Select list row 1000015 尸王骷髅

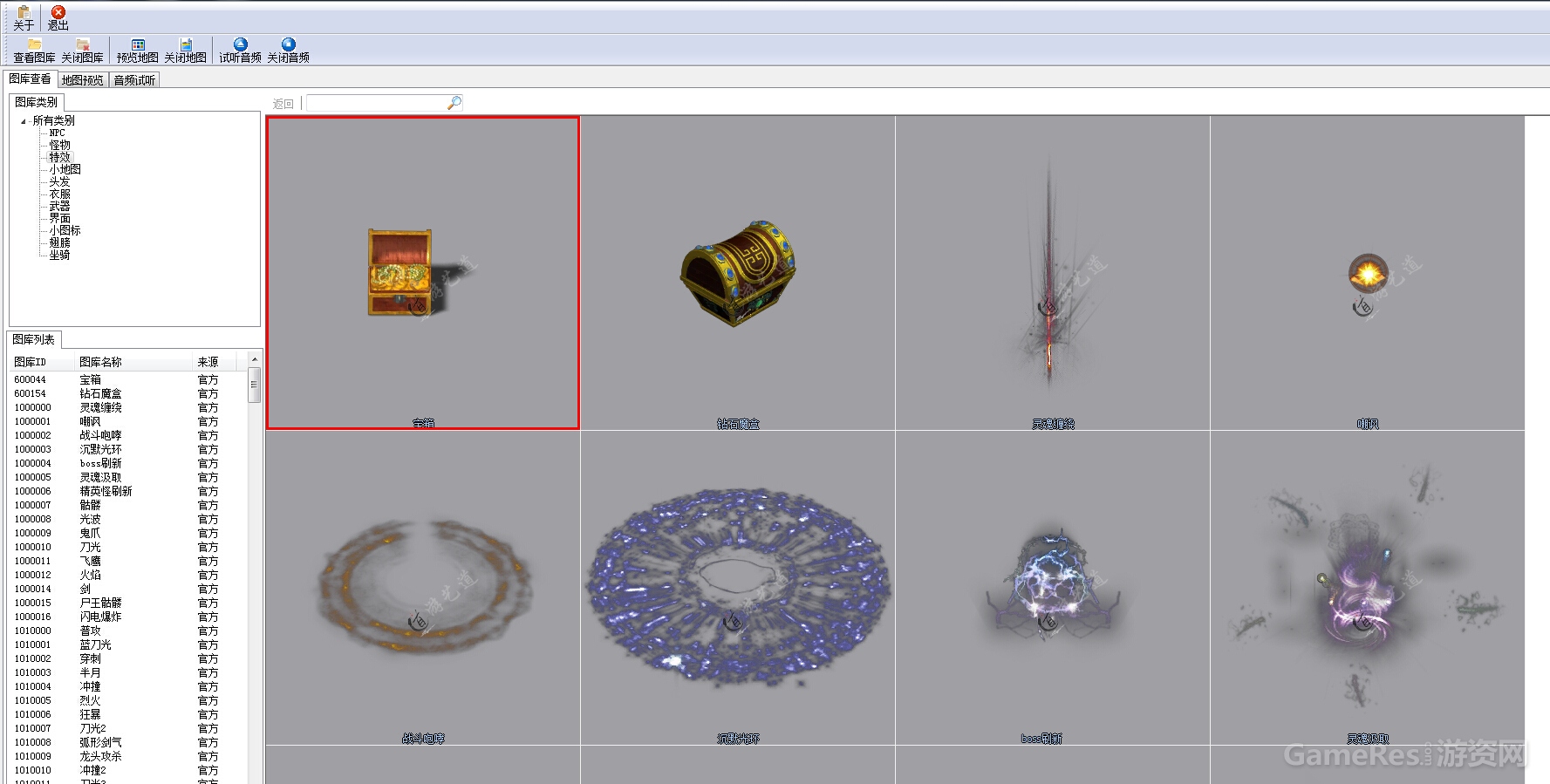coord(128,603)
